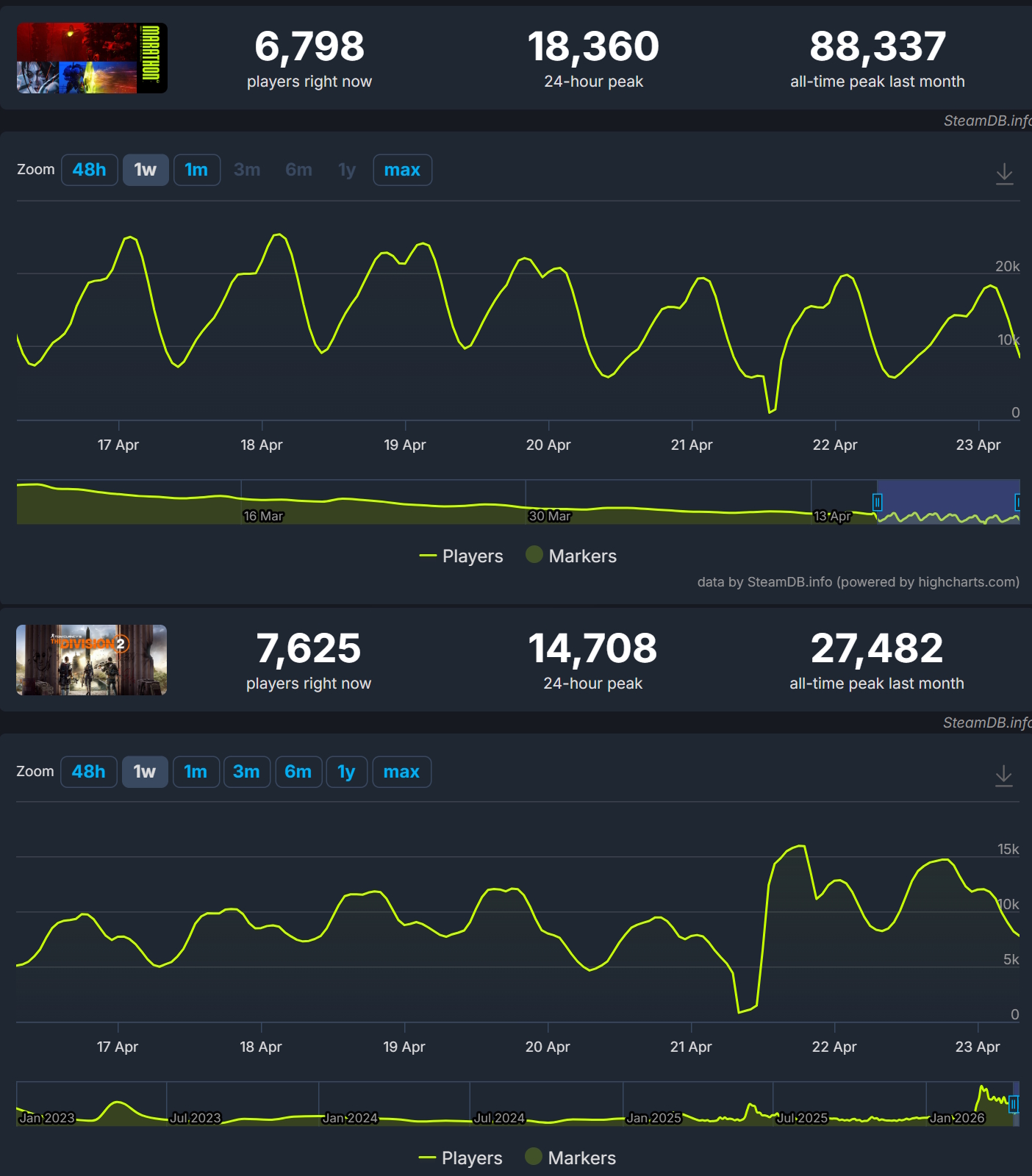Click Jan 2026 in the Division 2 navigator

(x=957, y=1118)
